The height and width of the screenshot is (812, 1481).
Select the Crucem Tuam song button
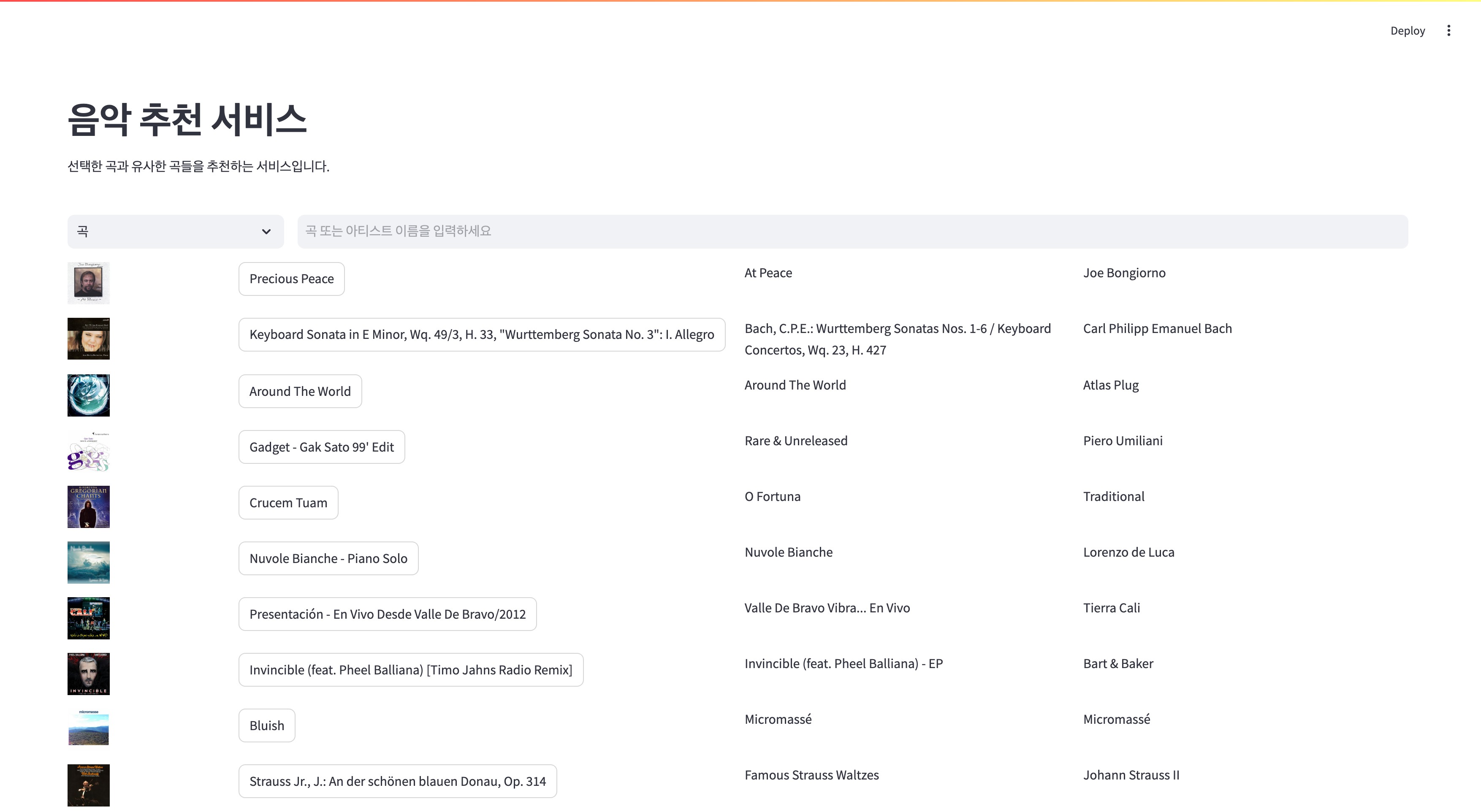(288, 503)
